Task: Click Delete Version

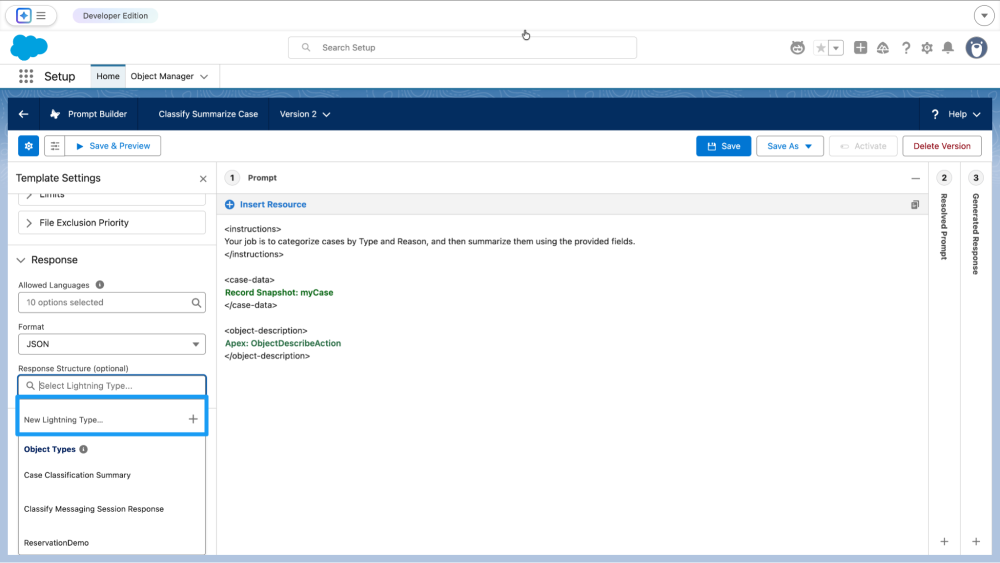Action: (941, 146)
